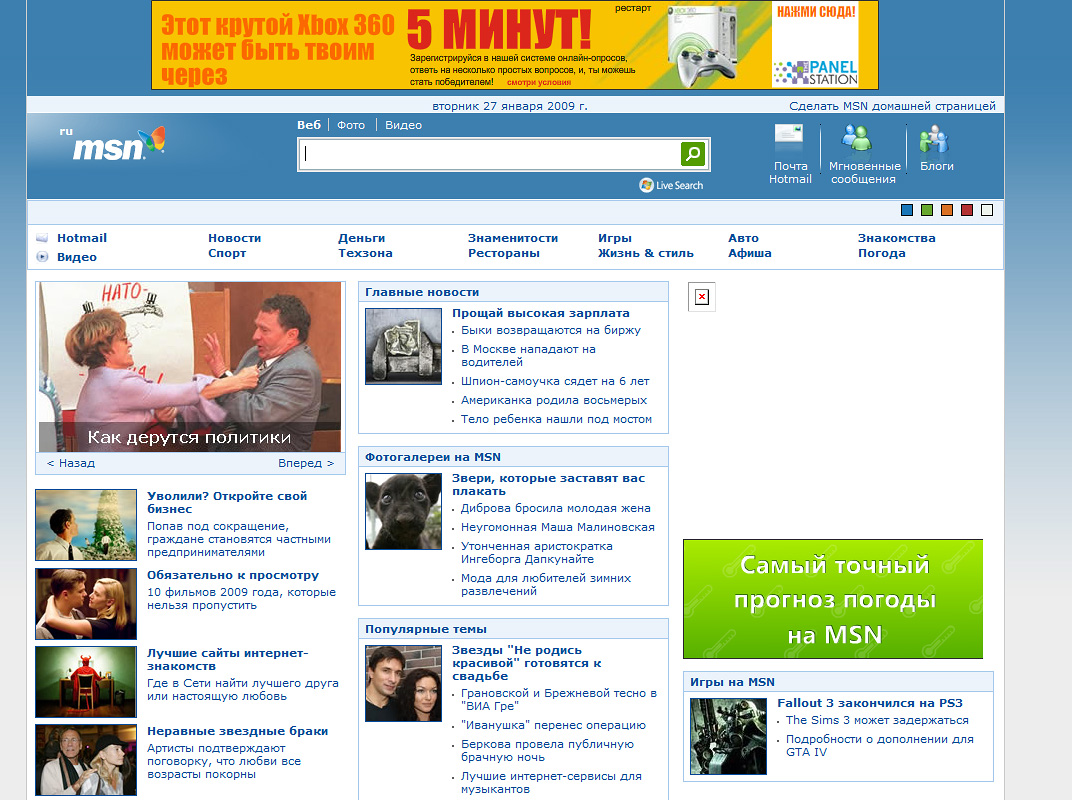Open the Блоги text link in header
The image size is (1072, 800).
(x=937, y=166)
